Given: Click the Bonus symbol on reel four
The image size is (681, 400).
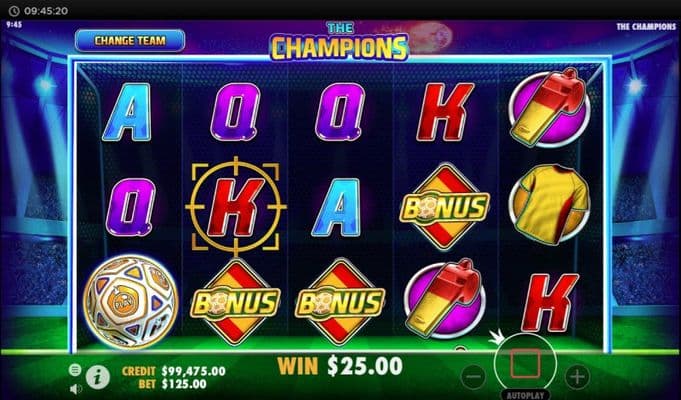Looking at the screenshot, I should point(444,207).
